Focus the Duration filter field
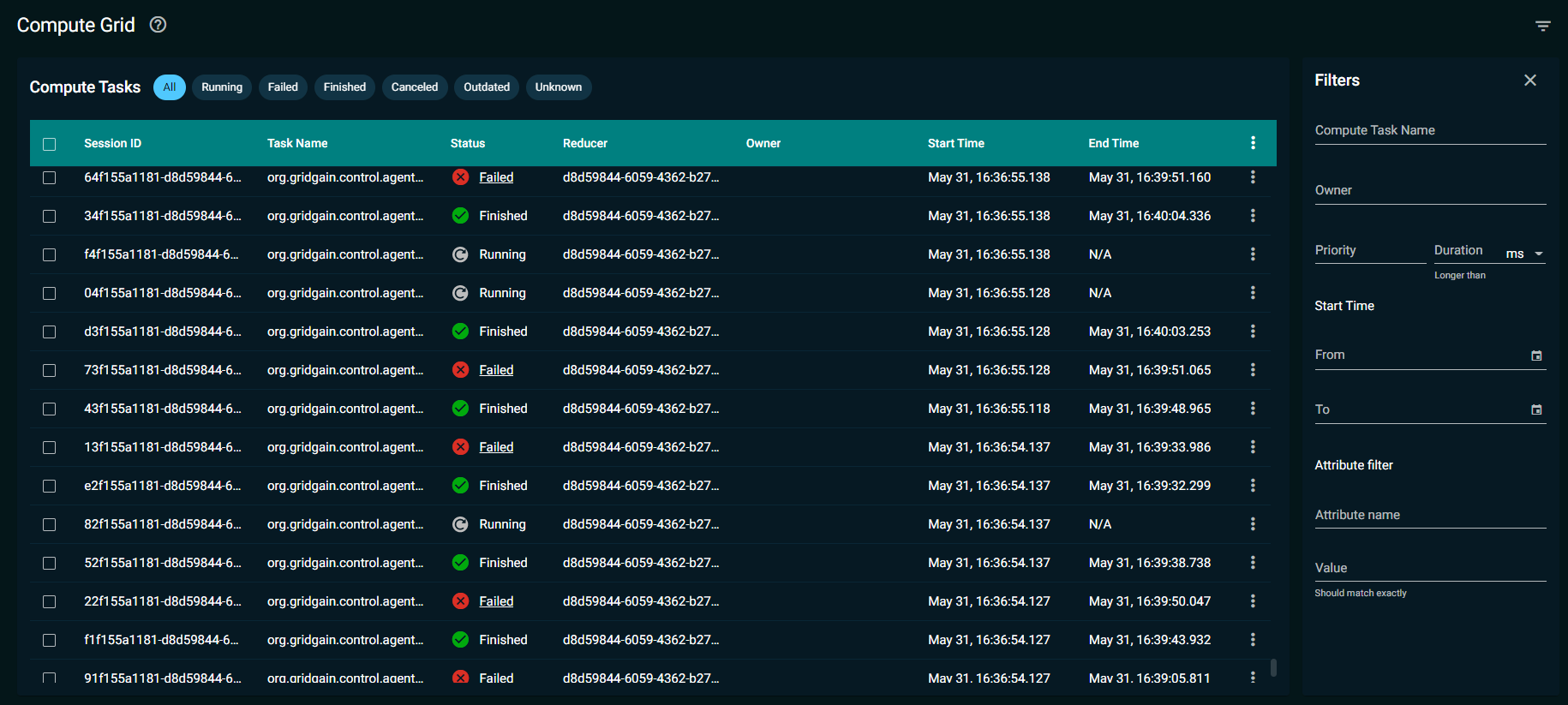Screen dimensions: 1568x705 click(1467, 250)
